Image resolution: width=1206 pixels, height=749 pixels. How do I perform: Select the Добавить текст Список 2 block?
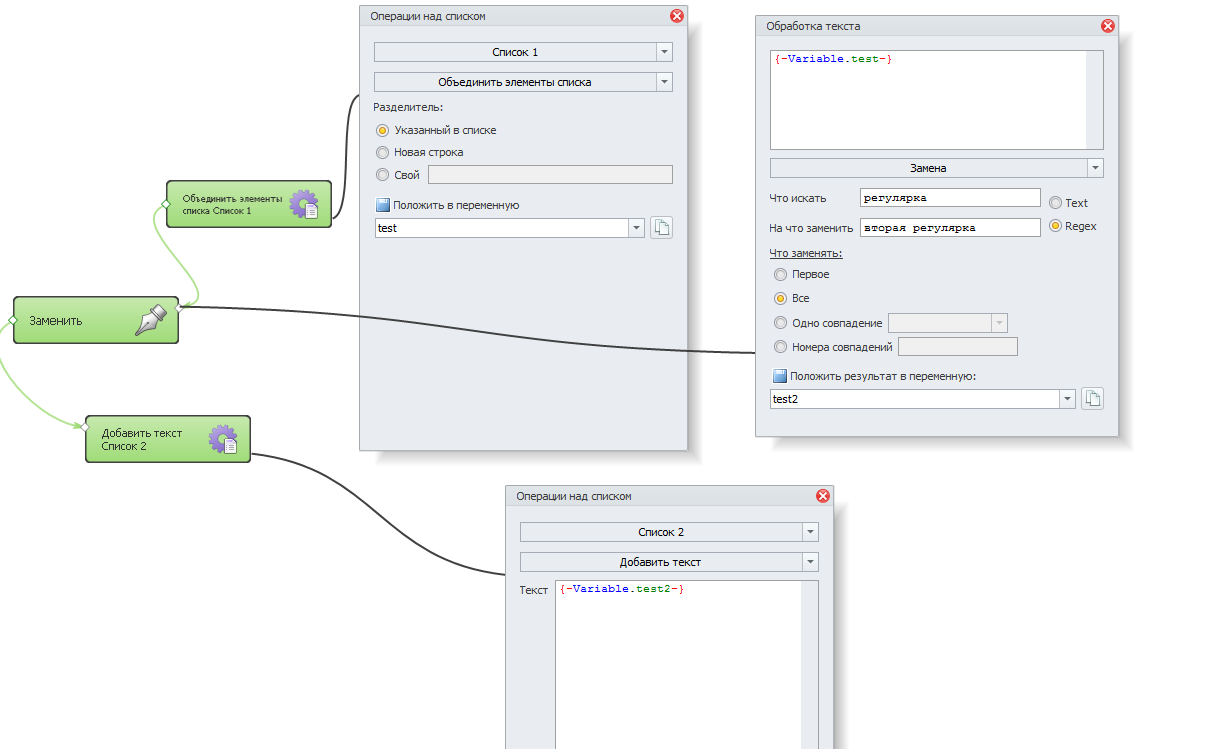coord(167,439)
